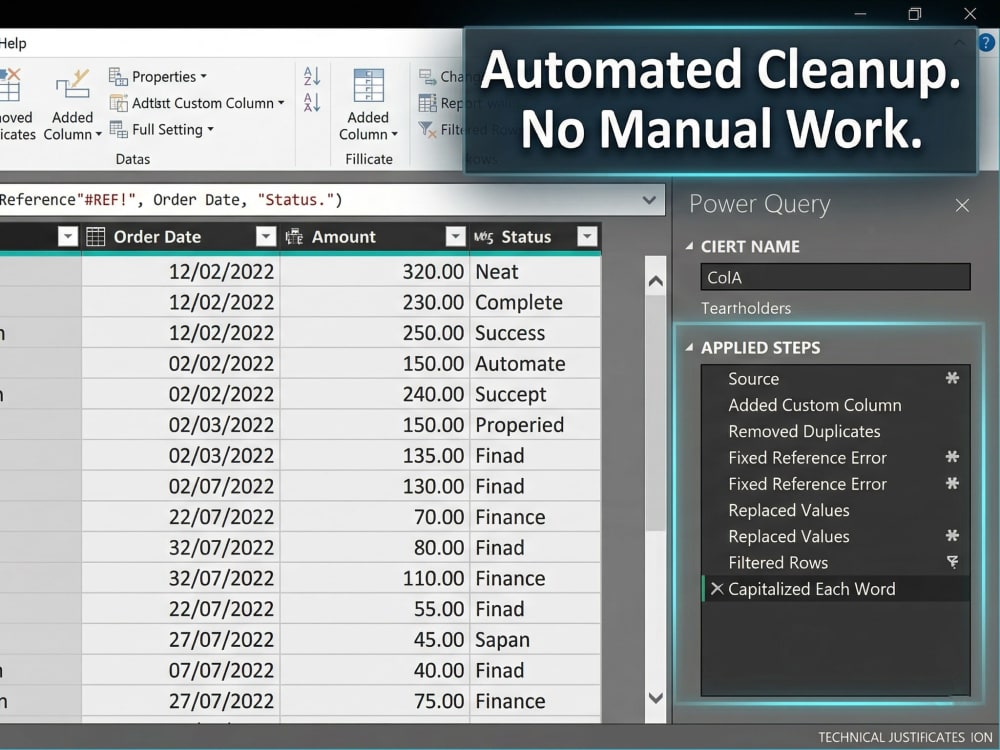Image resolution: width=1000 pixels, height=750 pixels.
Task: Click the Status cell reading Complete
Action: click(x=535, y=302)
